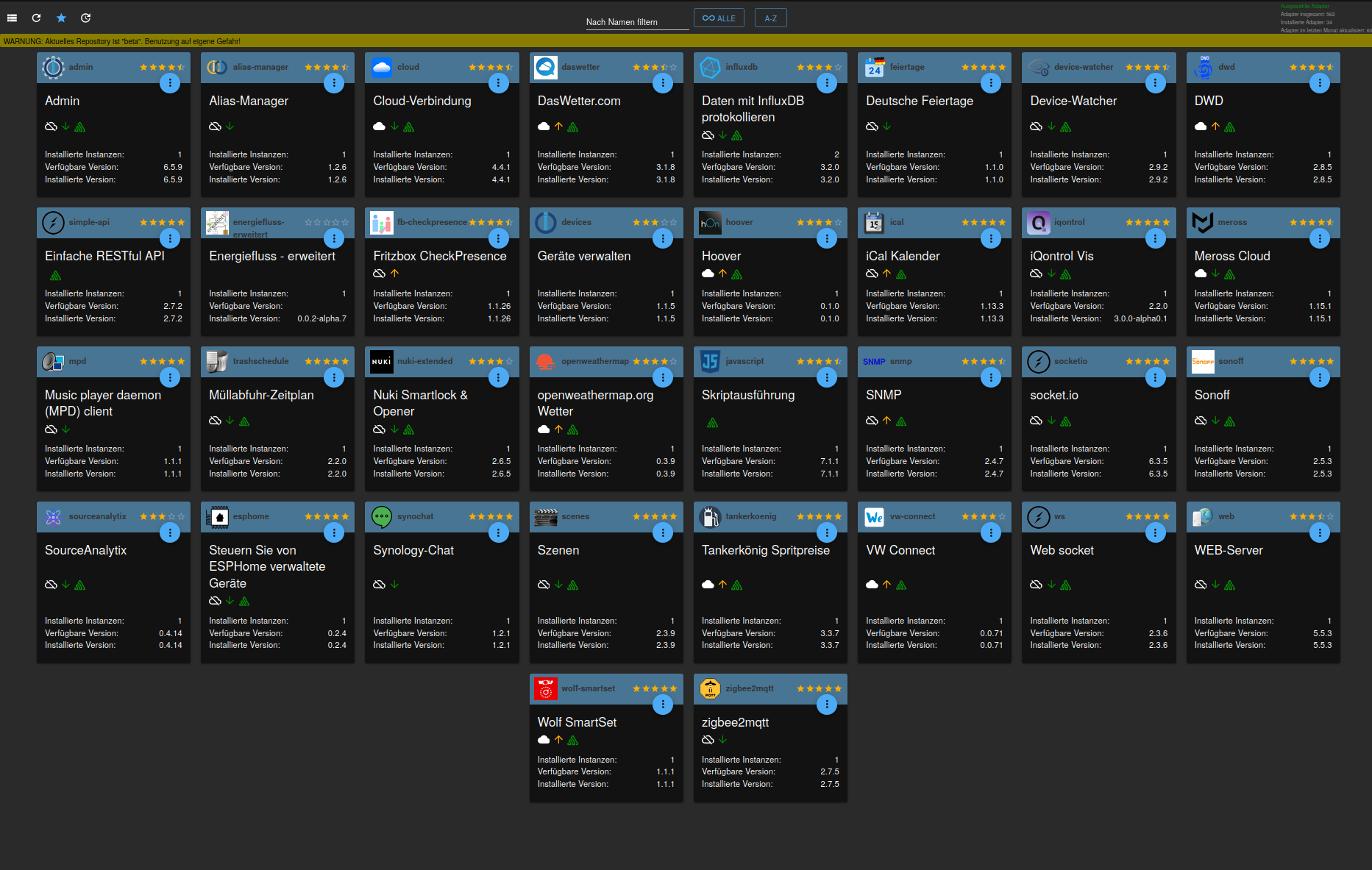
Task: Click the socketio adapter icon
Action: pyautogui.click(x=1039, y=361)
